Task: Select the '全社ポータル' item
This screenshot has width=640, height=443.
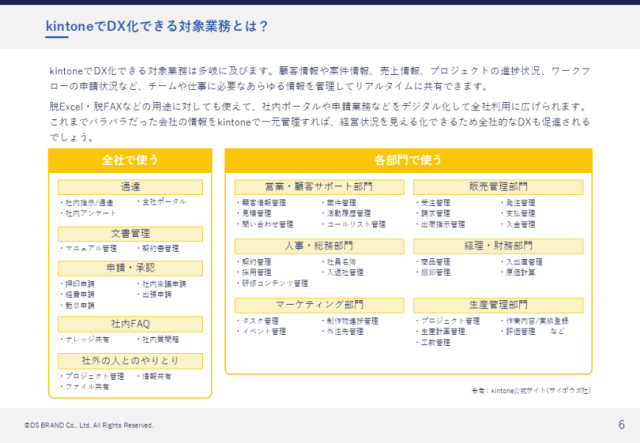Action: (164, 202)
